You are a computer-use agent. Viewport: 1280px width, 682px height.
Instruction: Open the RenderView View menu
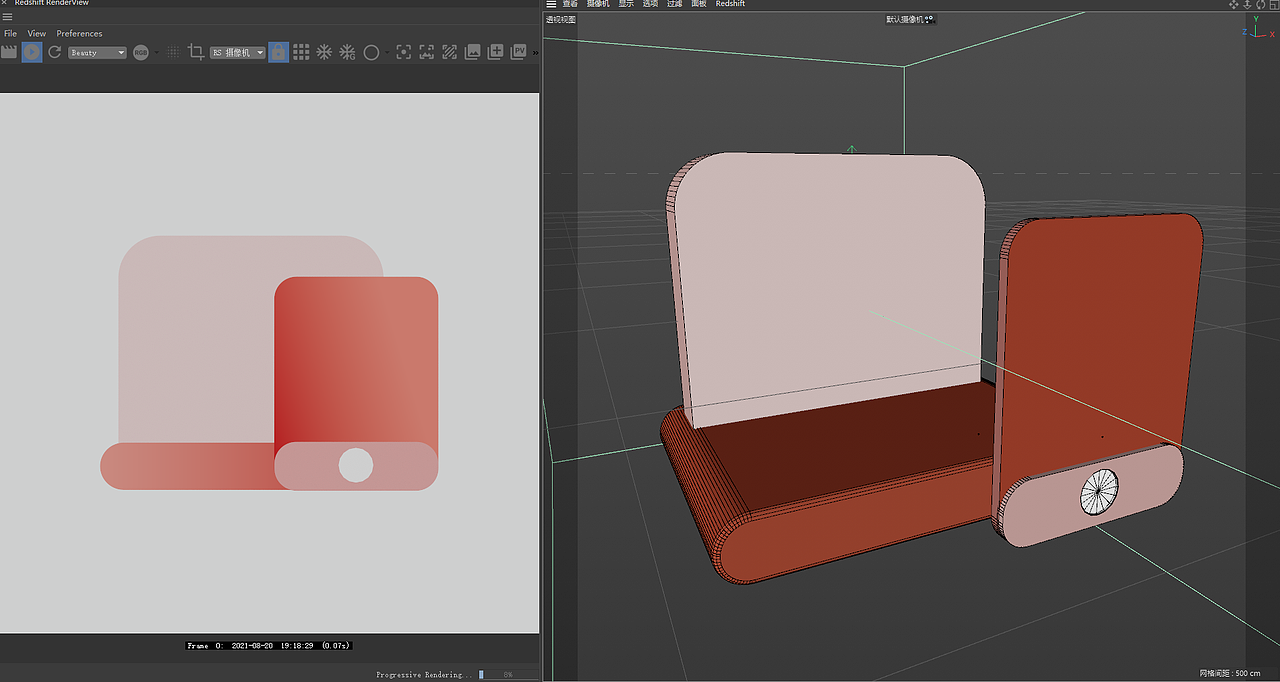[37, 33]
